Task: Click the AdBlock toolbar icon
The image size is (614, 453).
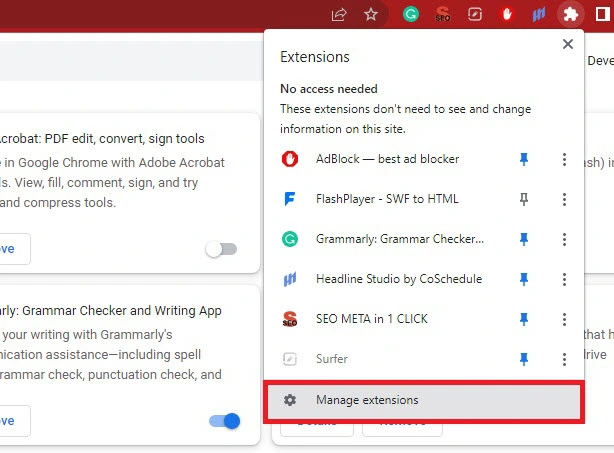Action: pyautogui.click(x=507, y=15)
